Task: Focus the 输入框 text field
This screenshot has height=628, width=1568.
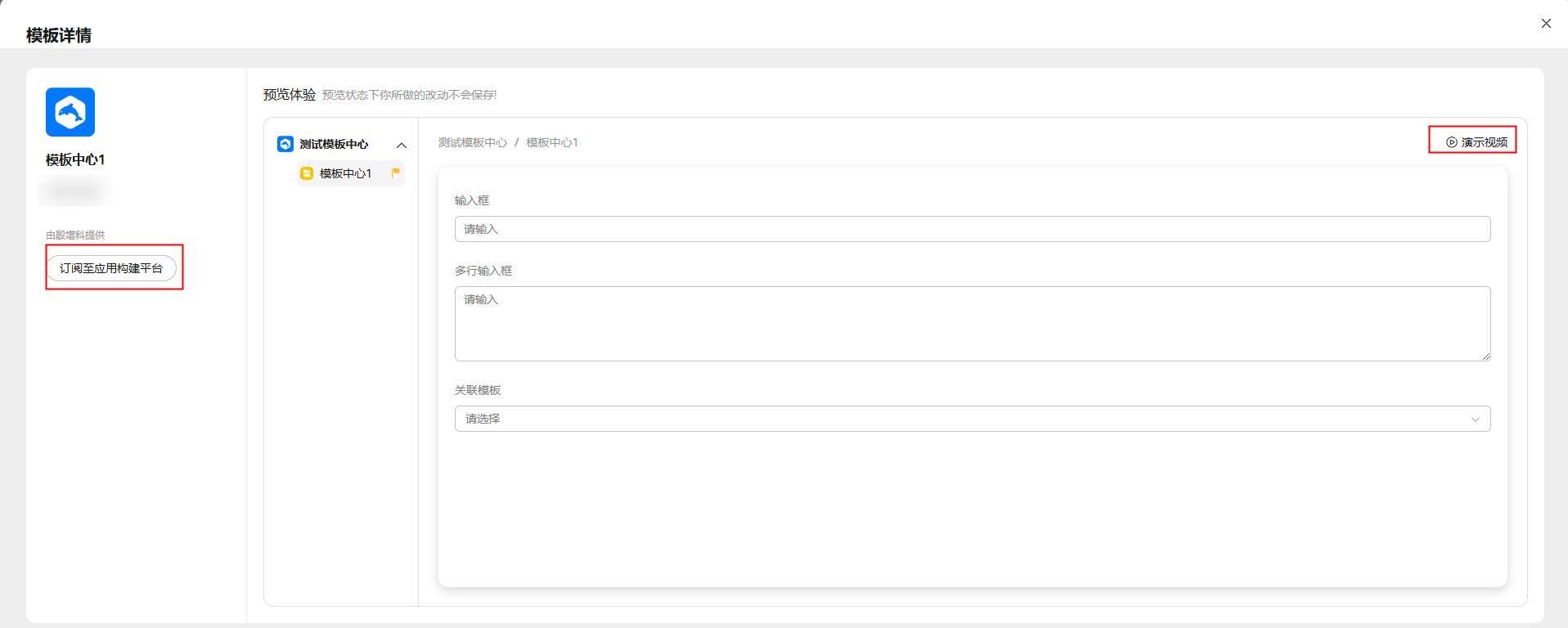Action: [x=973, y=229]
